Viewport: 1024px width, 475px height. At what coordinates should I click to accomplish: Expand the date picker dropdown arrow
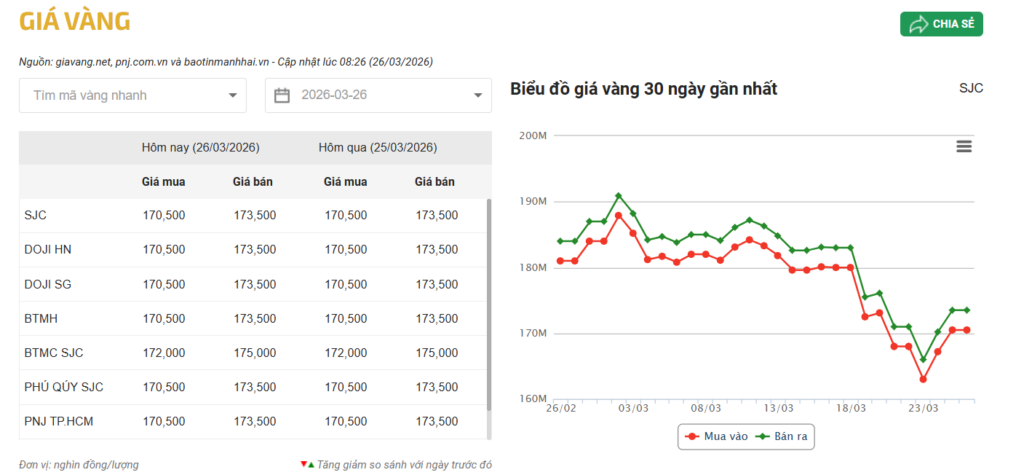[478, 96]
